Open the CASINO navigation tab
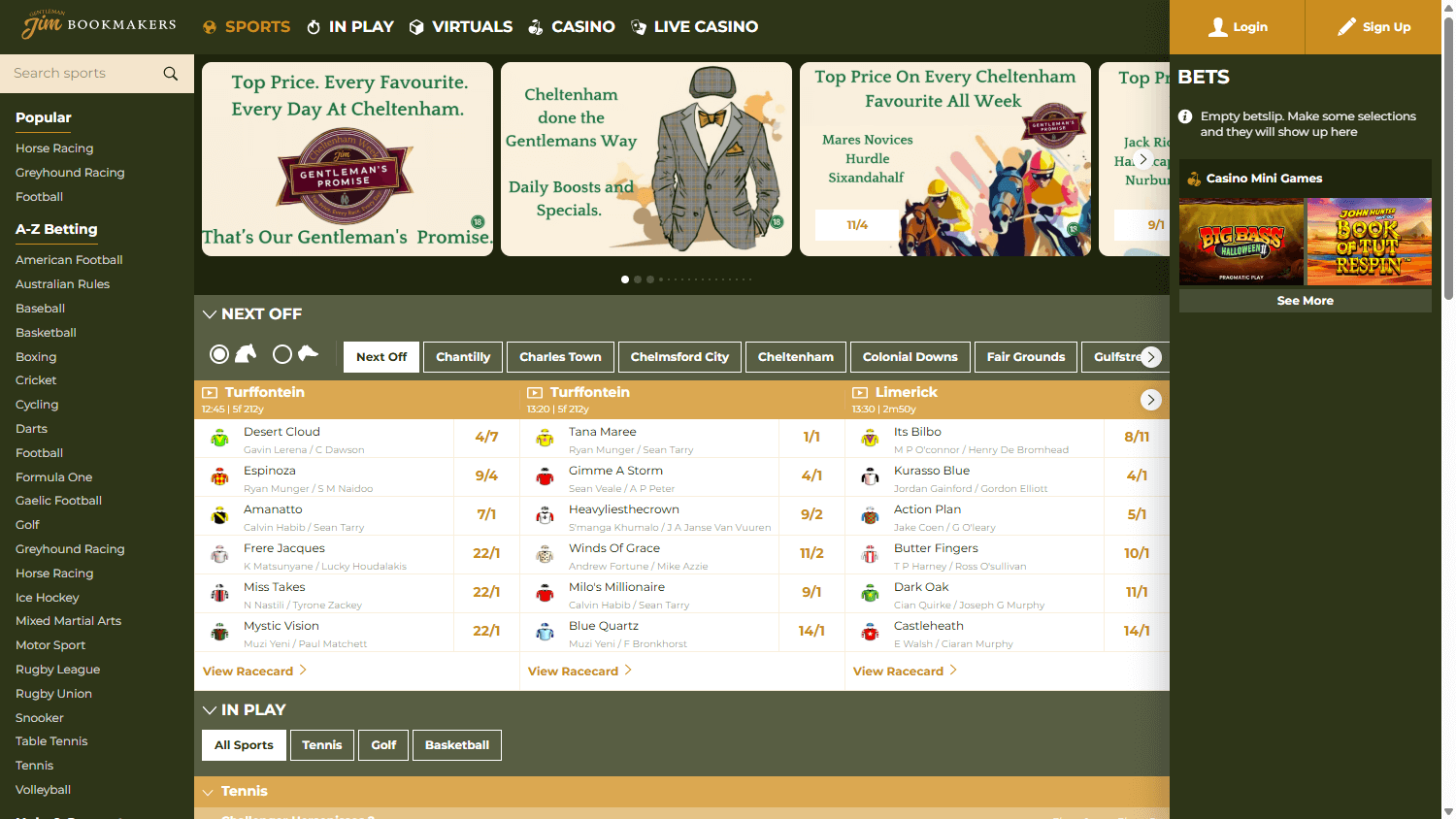1456x819 pixels. pyautogui.click(x=572, y=27)
